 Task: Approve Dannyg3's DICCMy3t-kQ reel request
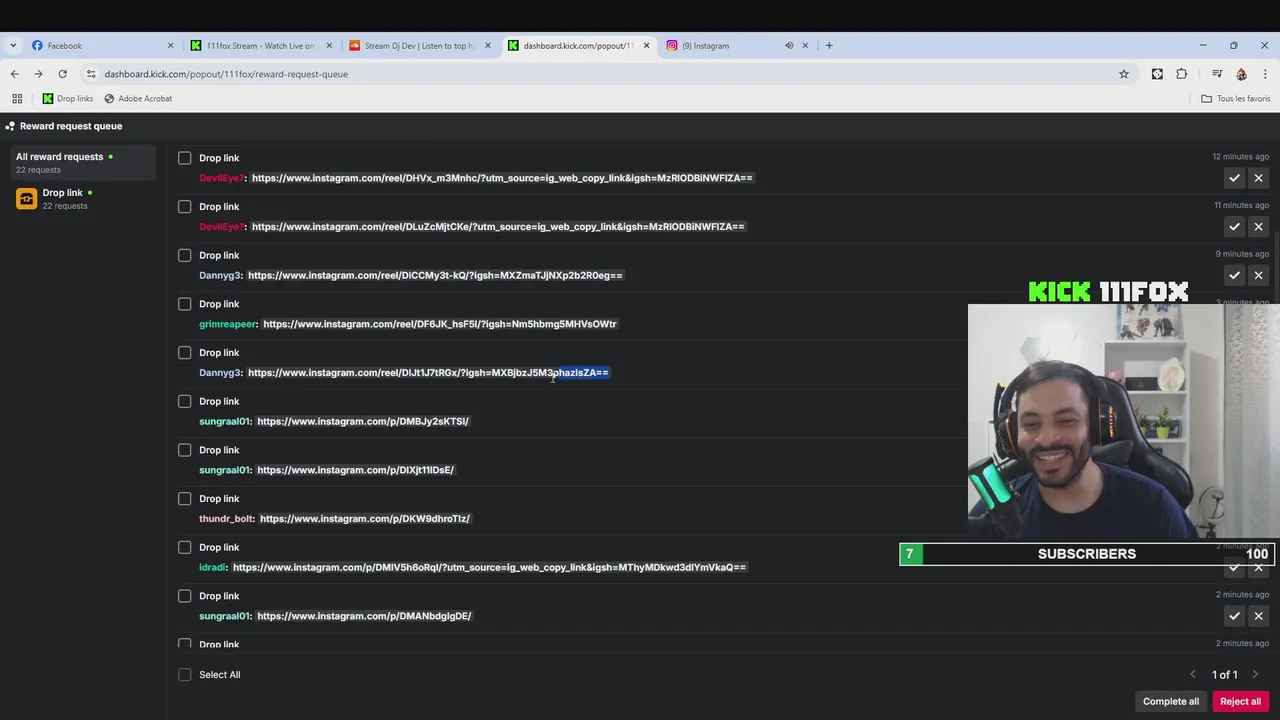click(x=1234, y=275)
